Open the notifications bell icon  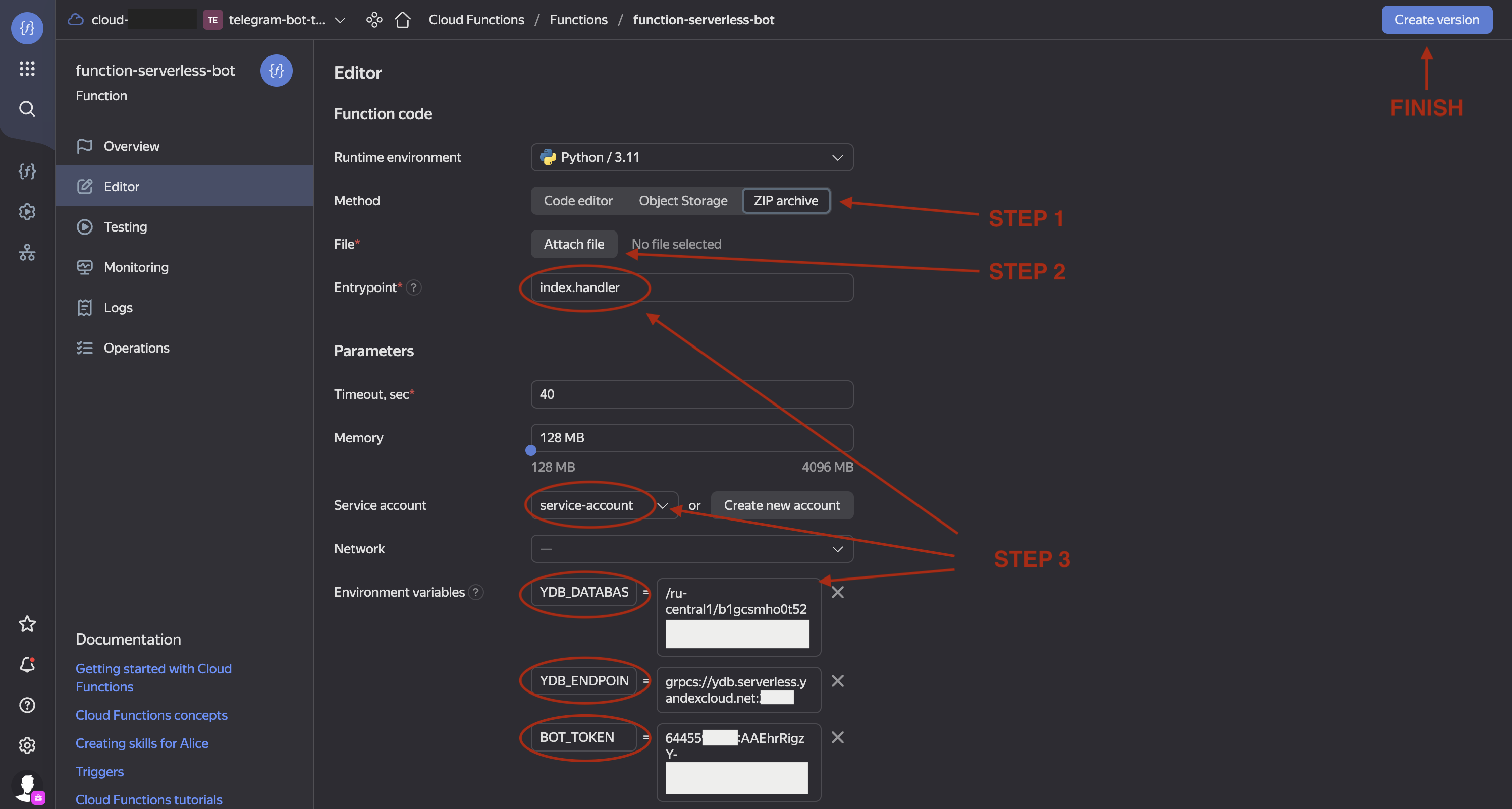pos(27,664)
